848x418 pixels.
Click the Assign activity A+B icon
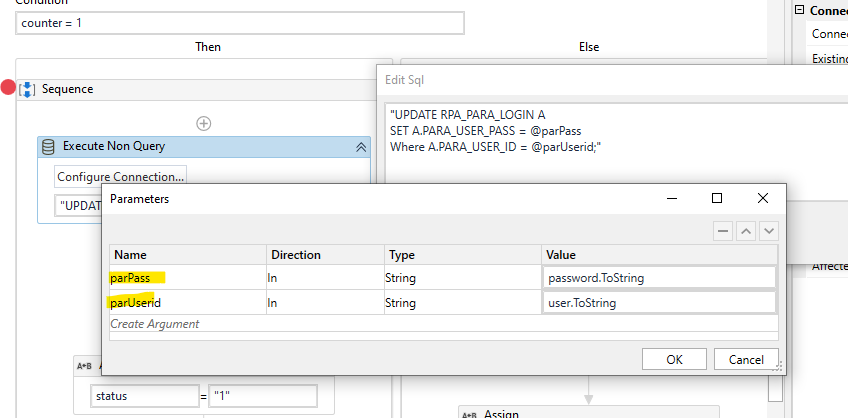pyautogui.click(x=84, y=366)
